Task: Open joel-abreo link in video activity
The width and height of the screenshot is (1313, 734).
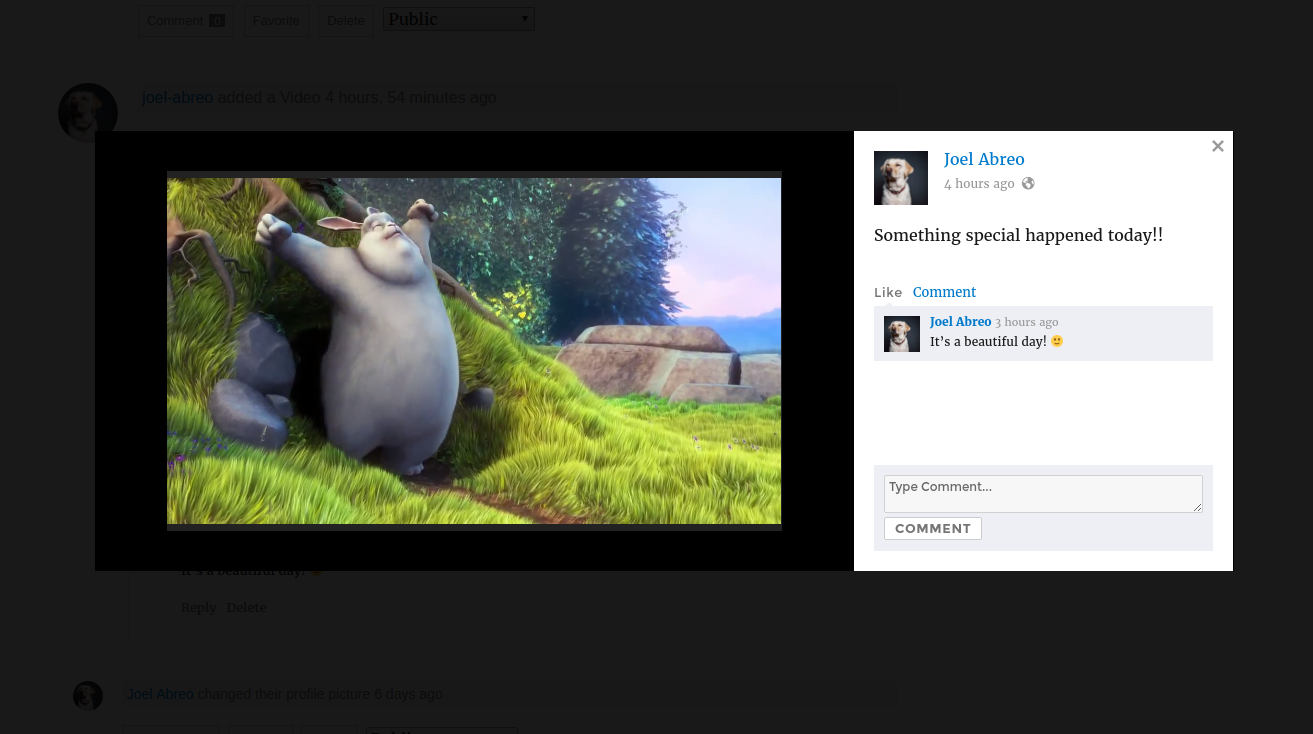Action: [x=177, y=98]
